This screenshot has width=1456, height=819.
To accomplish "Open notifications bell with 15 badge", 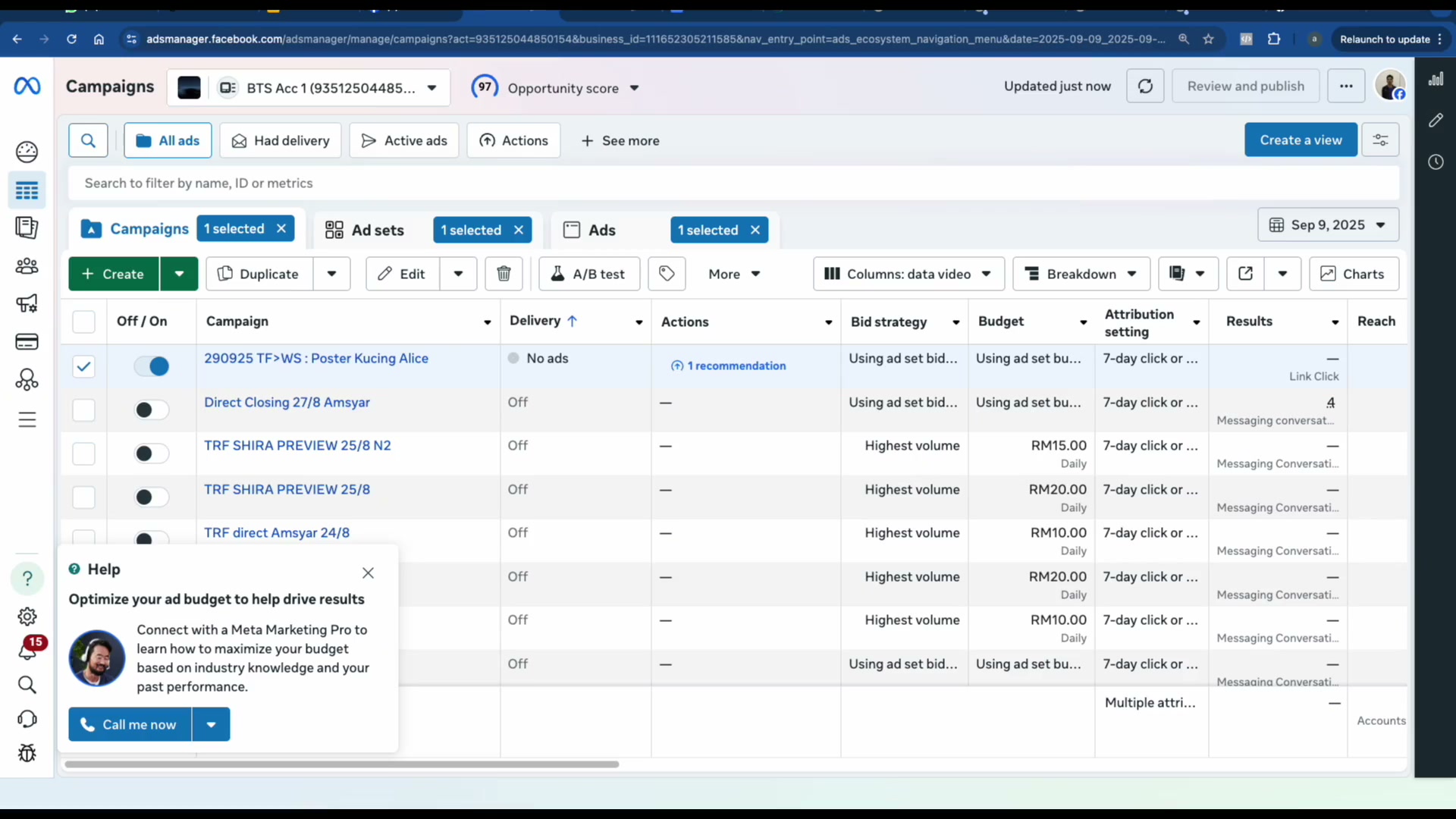I will point(29,650).
